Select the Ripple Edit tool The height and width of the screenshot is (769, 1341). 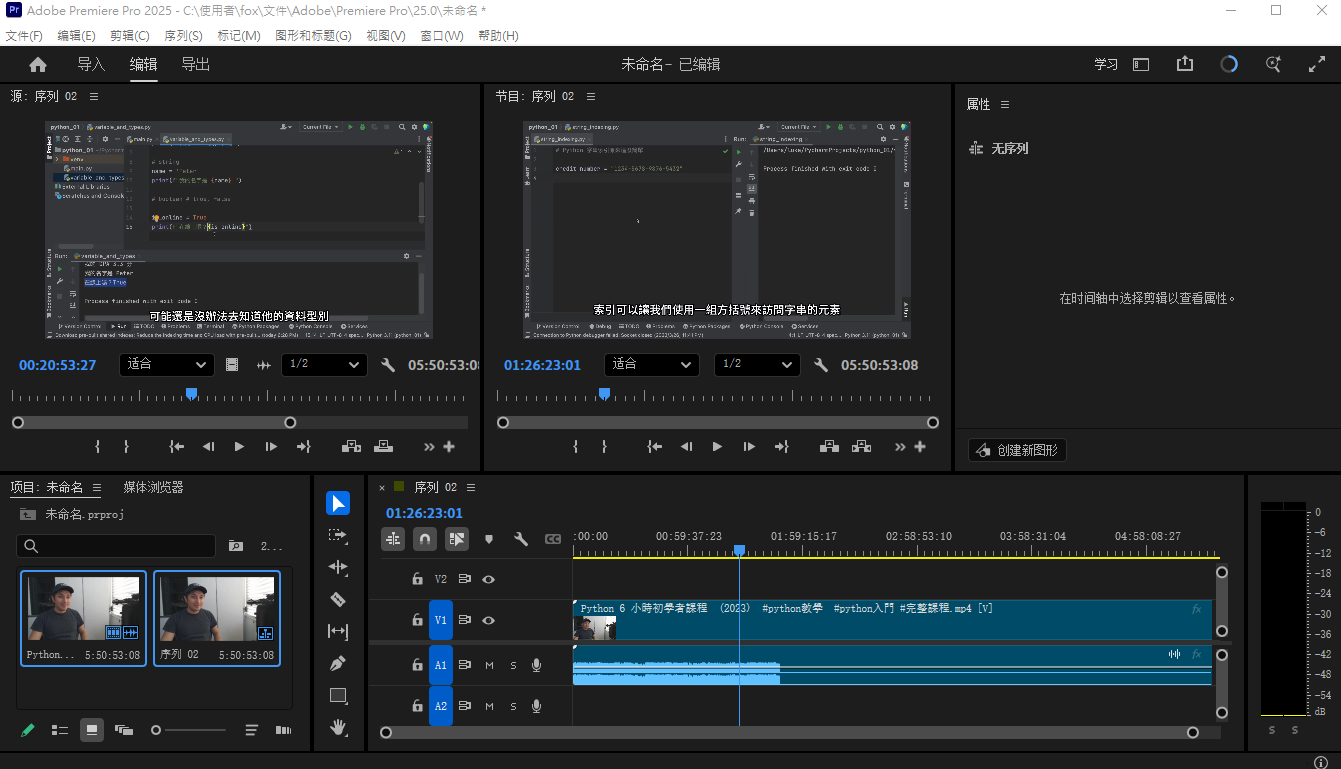tap(338, 567)
